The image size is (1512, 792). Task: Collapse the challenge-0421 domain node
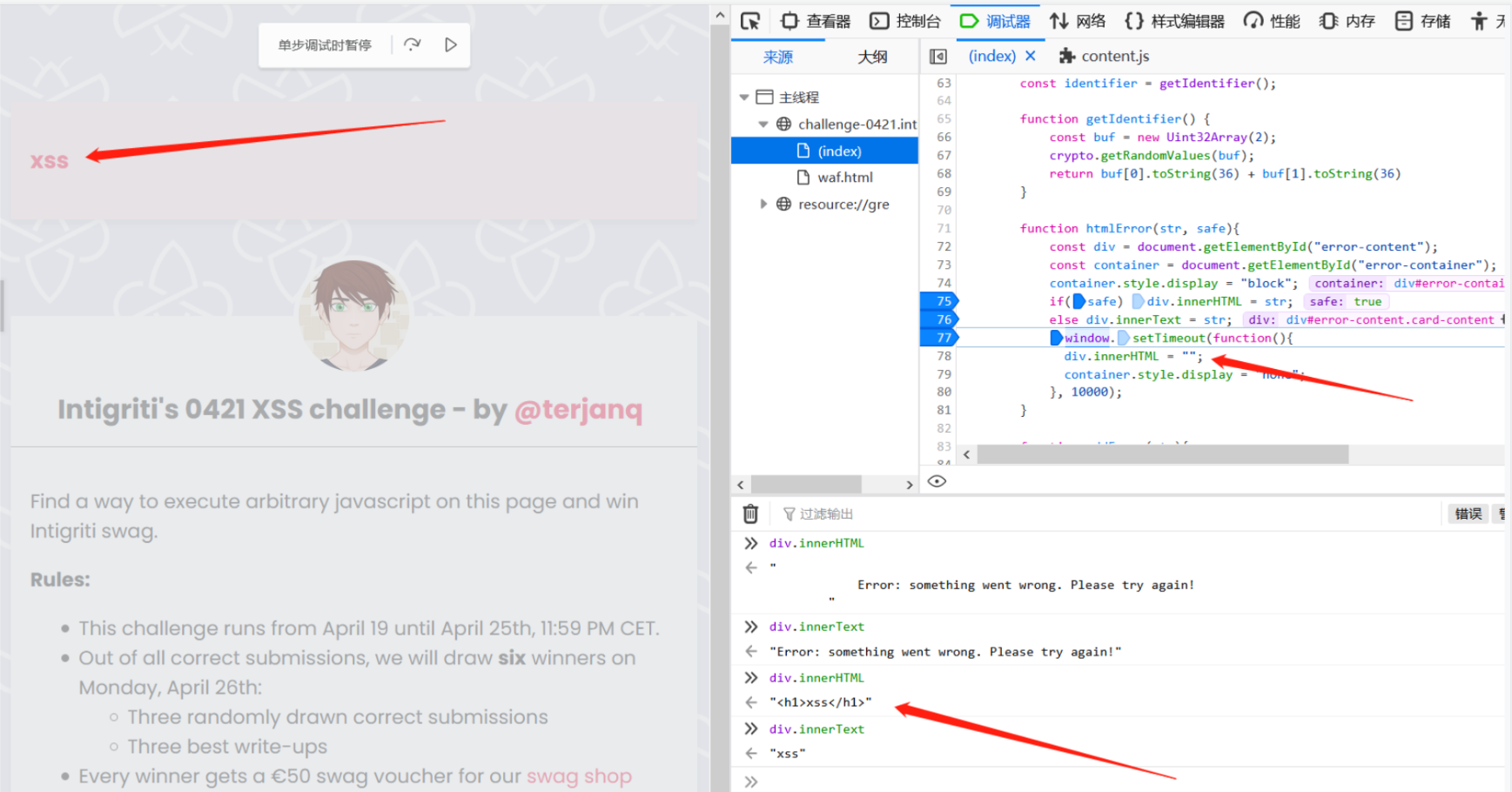pos(763,124)
